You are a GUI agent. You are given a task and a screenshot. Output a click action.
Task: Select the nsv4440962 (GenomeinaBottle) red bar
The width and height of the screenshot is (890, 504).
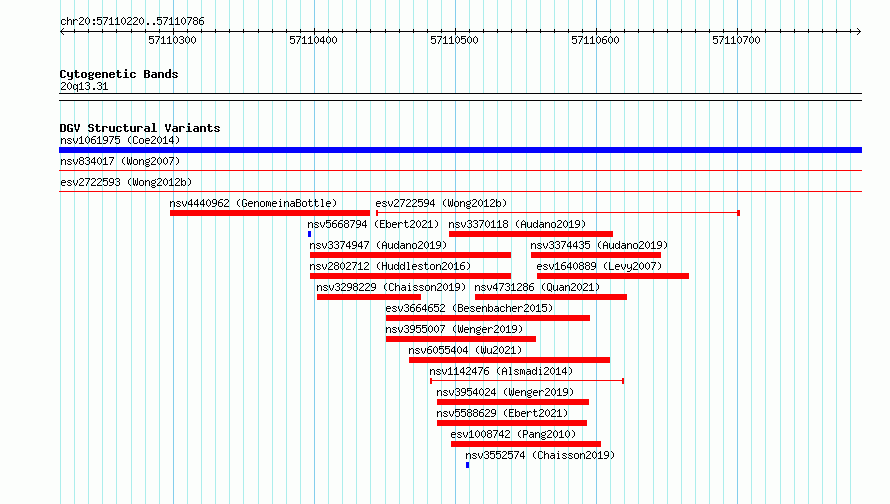pyautogui.click(x=270, y=213)
